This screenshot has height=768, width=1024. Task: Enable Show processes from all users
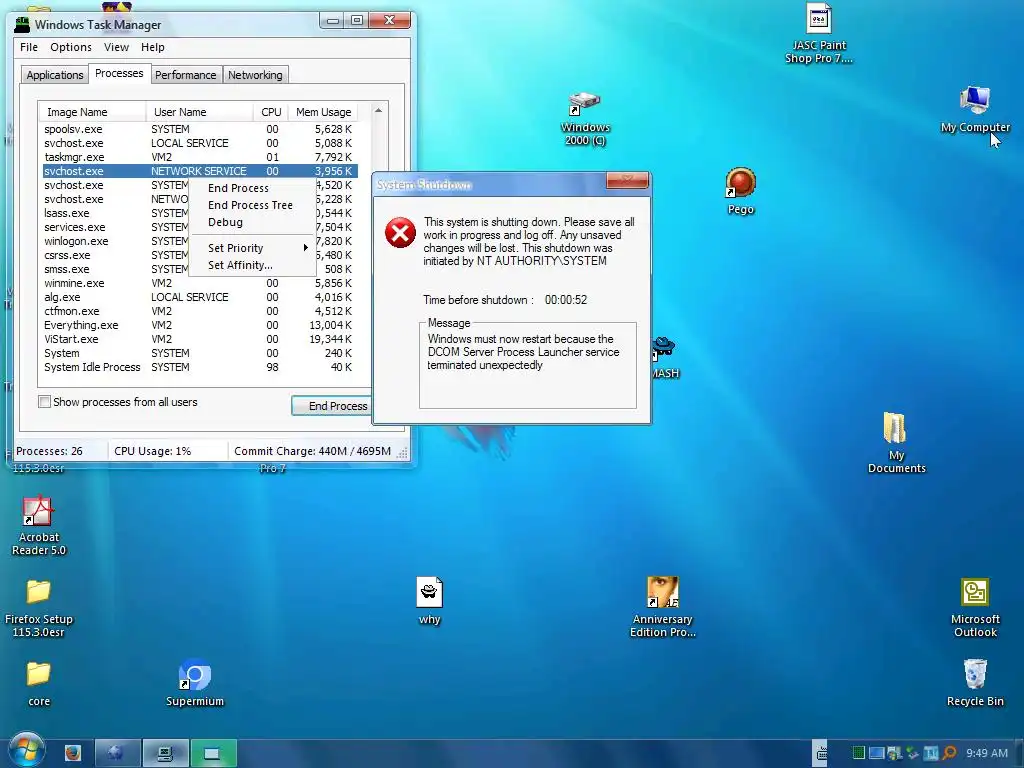(44, 402)
